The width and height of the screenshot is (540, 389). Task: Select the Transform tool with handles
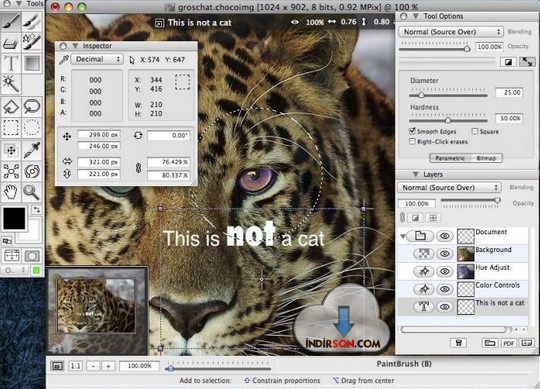click(x=11, y=171)
